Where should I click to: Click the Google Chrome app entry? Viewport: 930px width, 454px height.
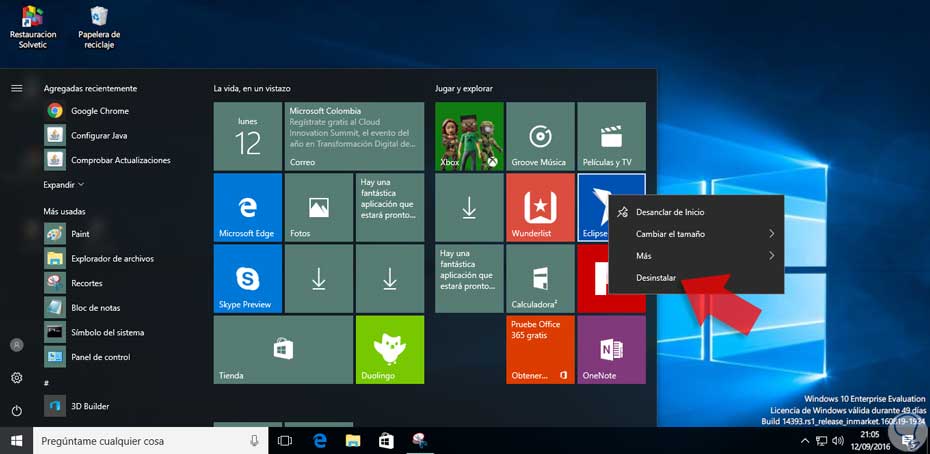99,111
